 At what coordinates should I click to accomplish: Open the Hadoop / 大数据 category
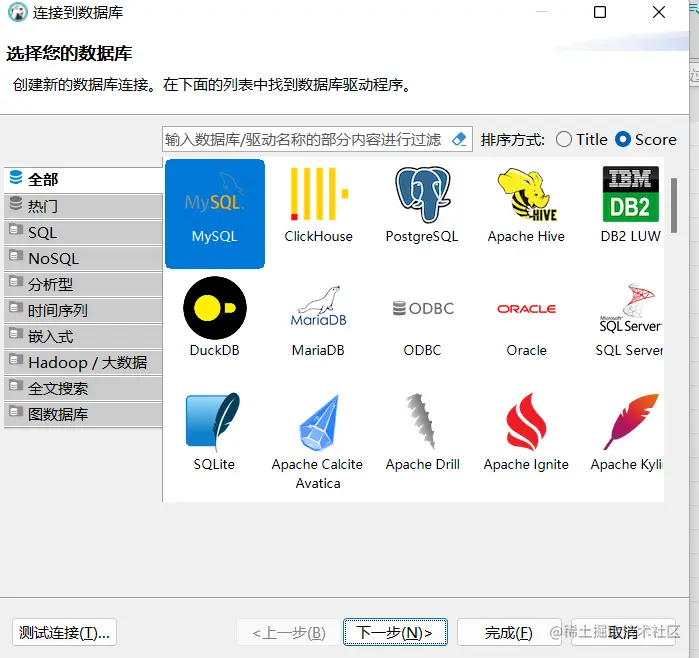tap(83, 362)
